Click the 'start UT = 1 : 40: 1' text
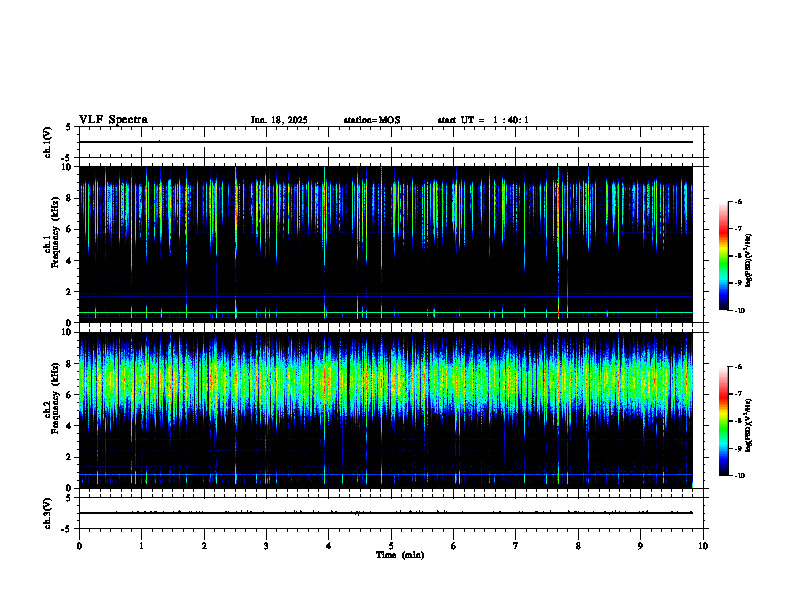Image resolution: width=792 pixels, height=612 pixels. pos(483,120)
